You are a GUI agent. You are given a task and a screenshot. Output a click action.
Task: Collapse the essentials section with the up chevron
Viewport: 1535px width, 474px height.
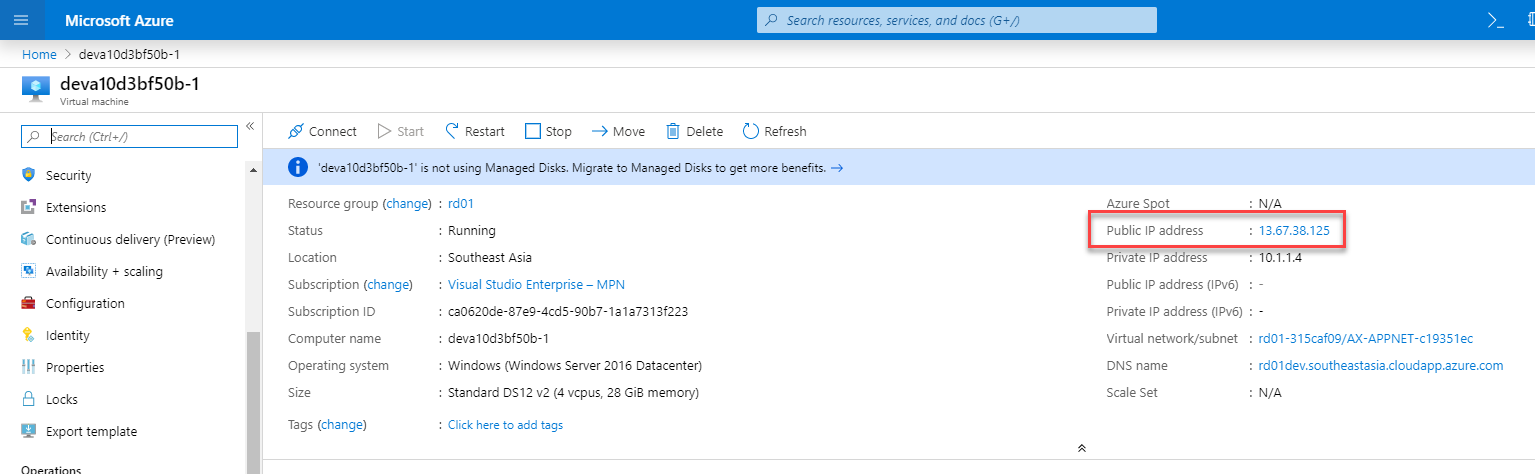1081,448
